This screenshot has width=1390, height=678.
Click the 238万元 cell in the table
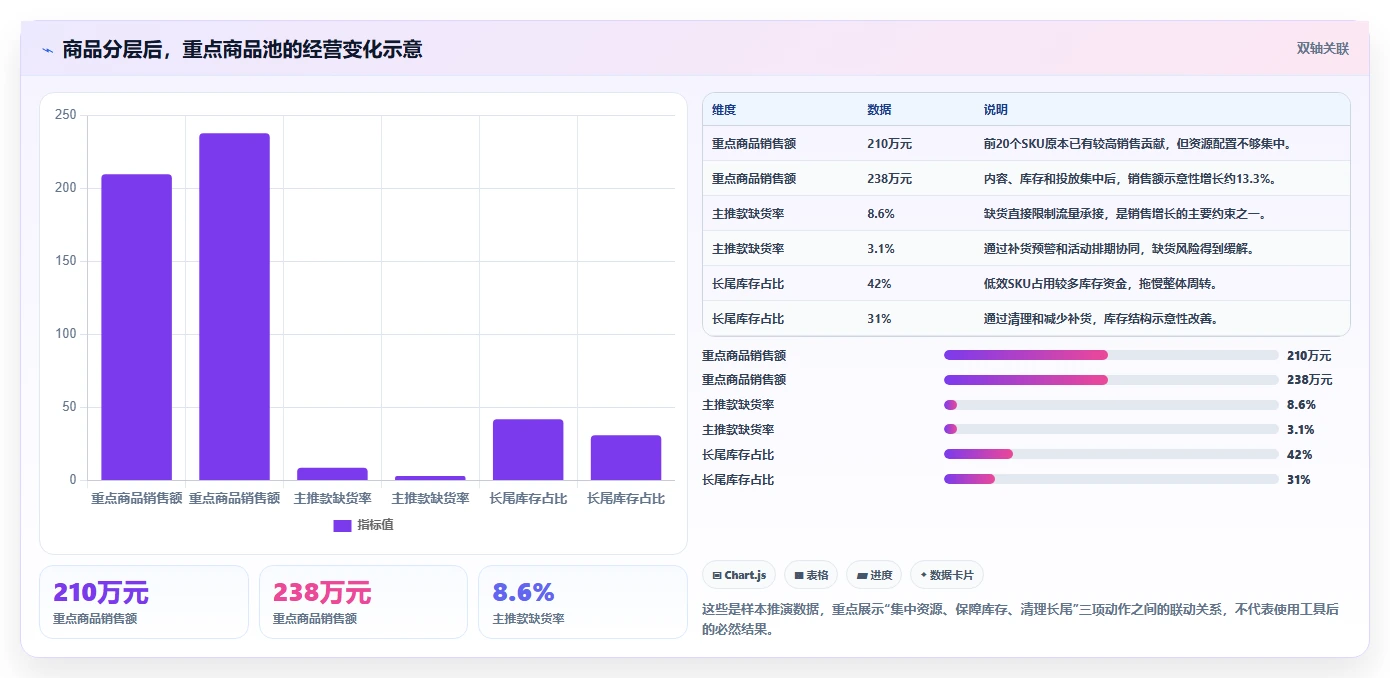889,179
